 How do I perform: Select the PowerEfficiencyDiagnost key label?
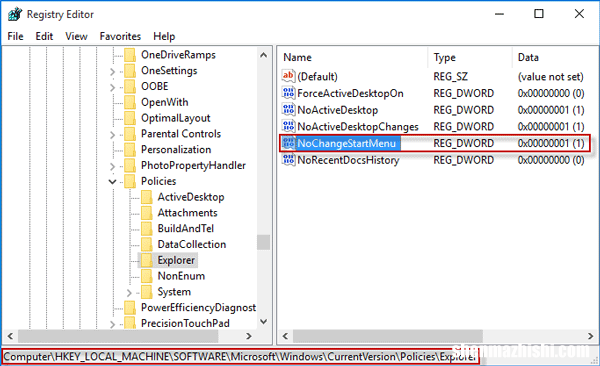click(198, 307)
